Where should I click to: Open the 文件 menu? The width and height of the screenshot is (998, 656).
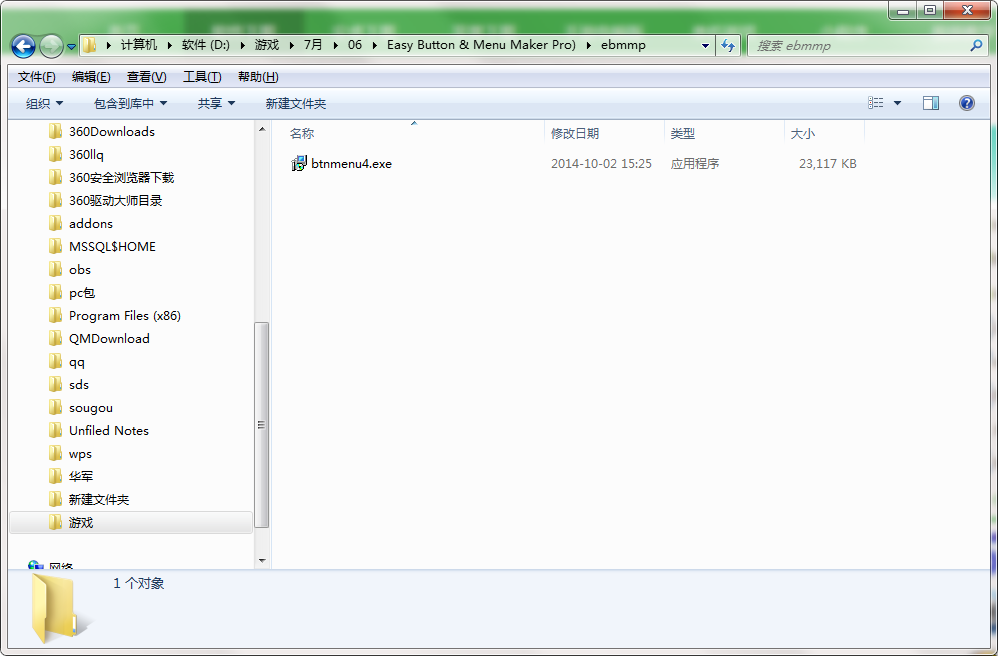(36, 76)
